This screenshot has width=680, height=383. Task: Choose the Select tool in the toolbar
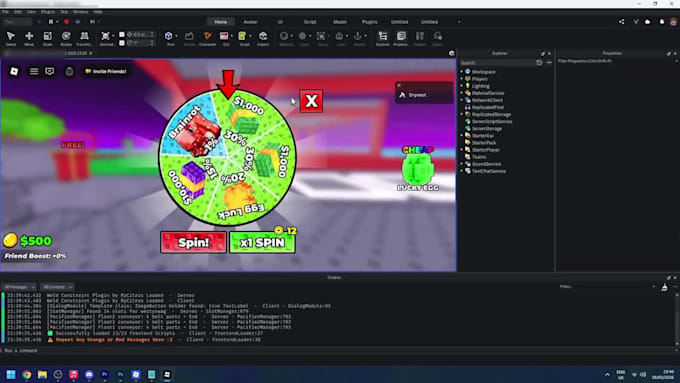[x=11, y=38]
